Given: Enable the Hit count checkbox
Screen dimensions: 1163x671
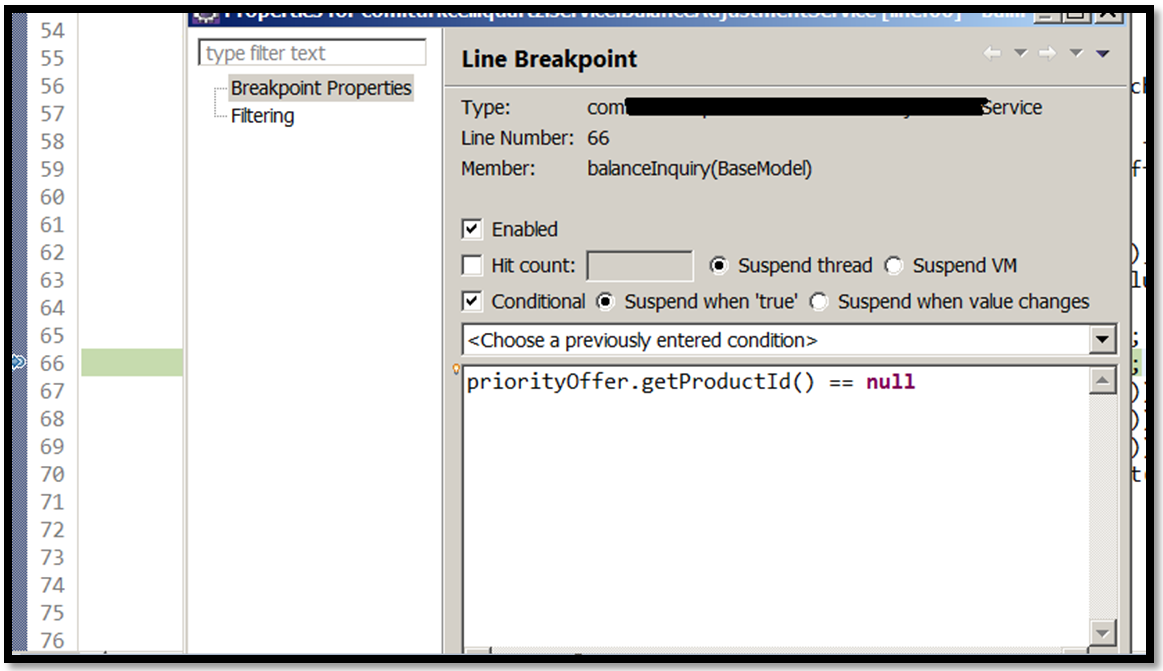Looking at the screenshot, I should pyautogui.click(x=472, y=265).
